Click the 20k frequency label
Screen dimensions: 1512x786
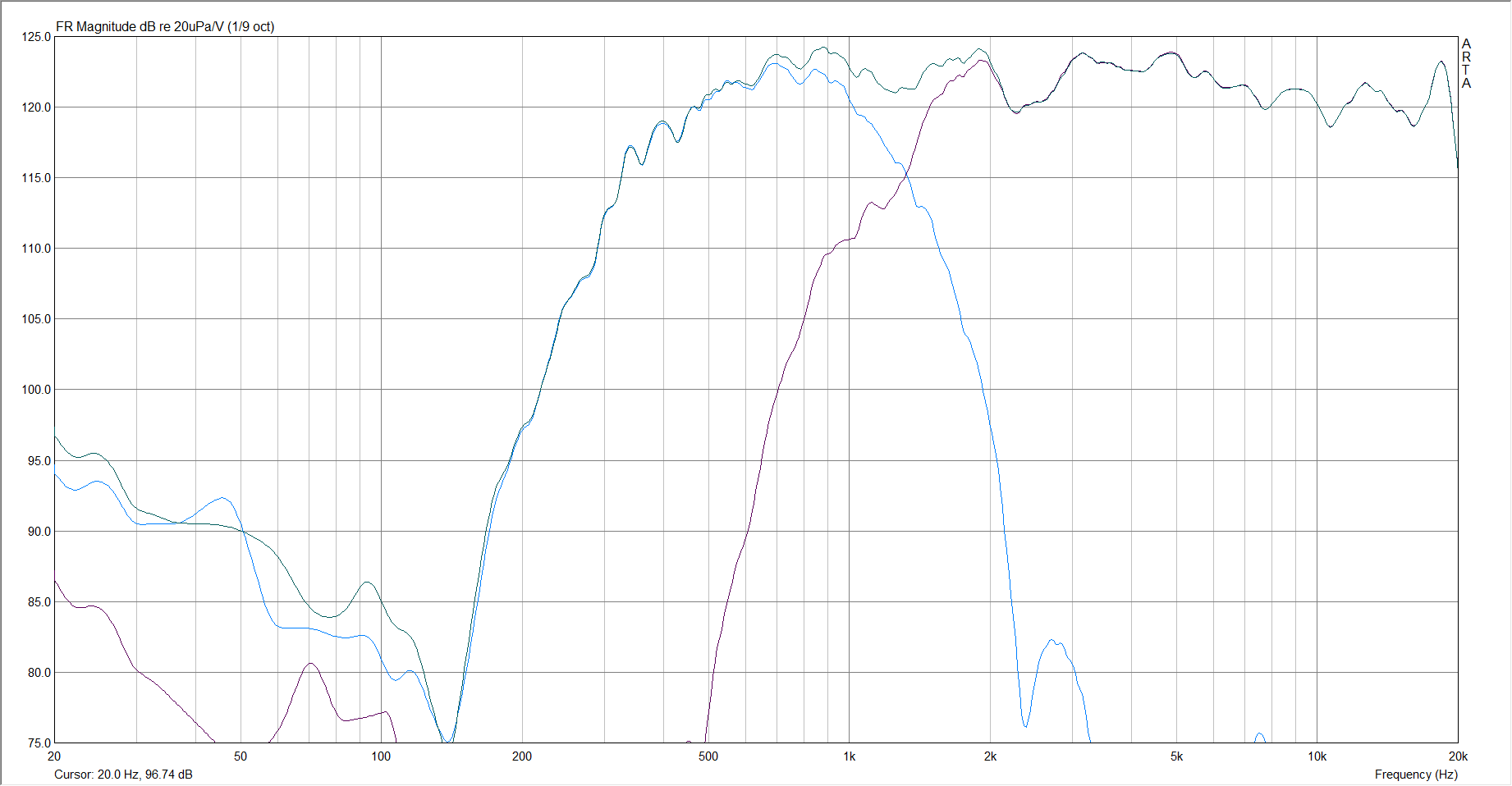tap(1458, 756)
